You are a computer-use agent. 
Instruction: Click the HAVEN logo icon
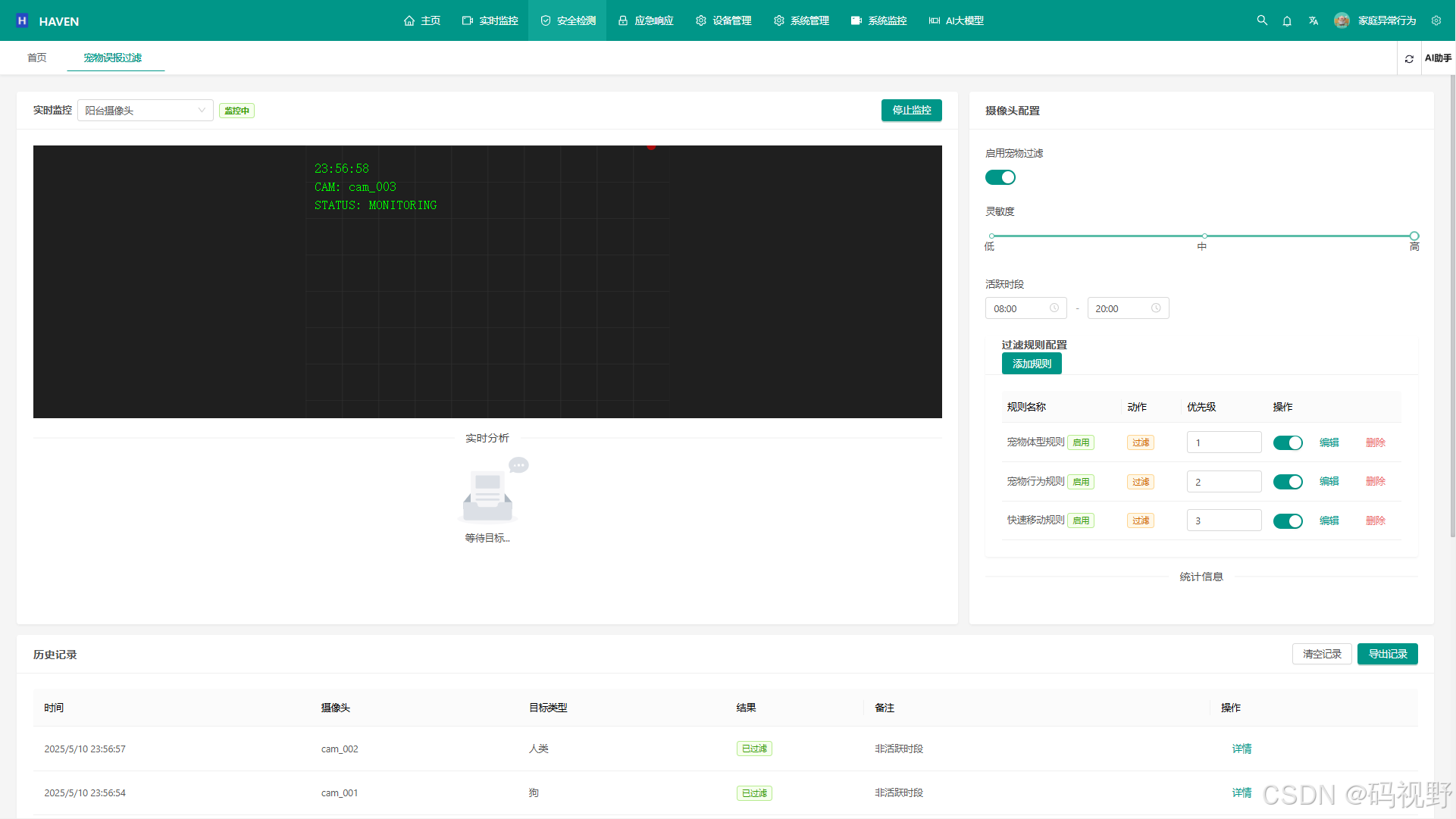(x=22, y=20)
